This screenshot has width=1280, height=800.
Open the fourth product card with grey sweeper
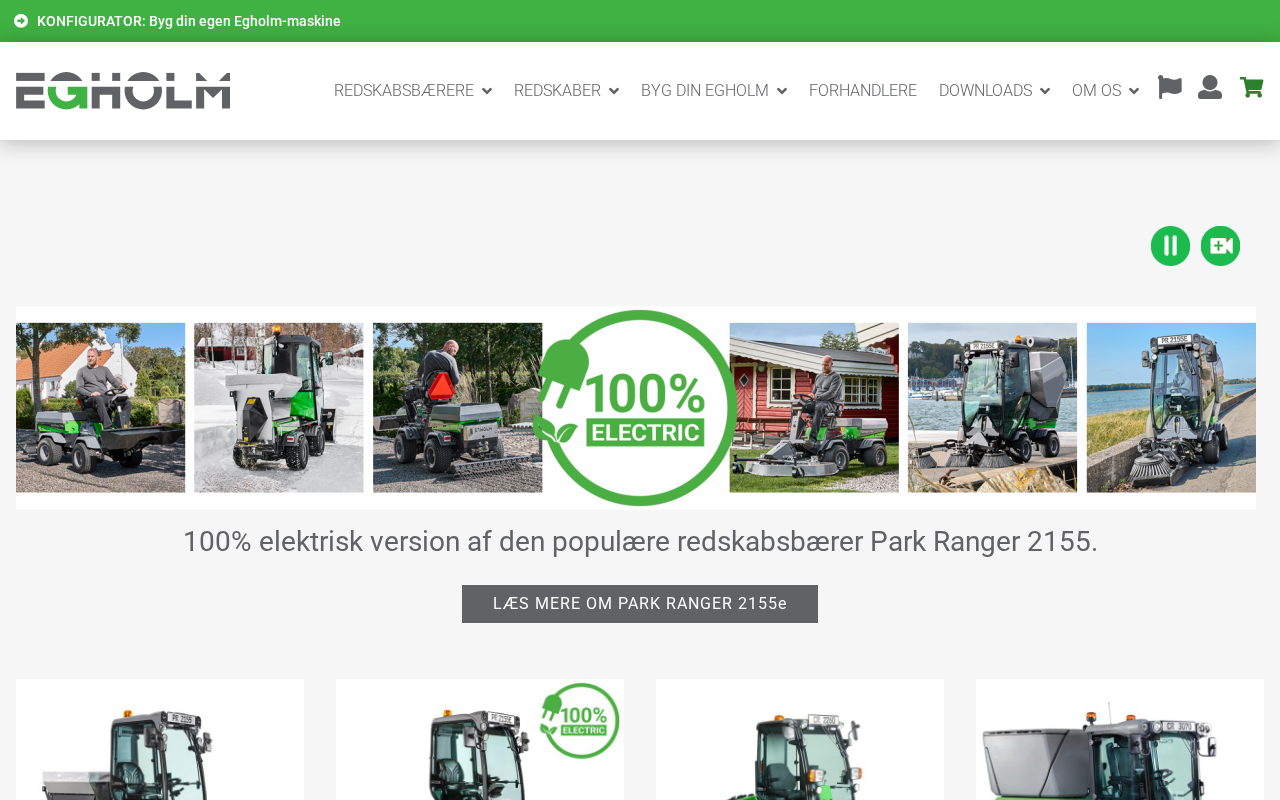1120,740
